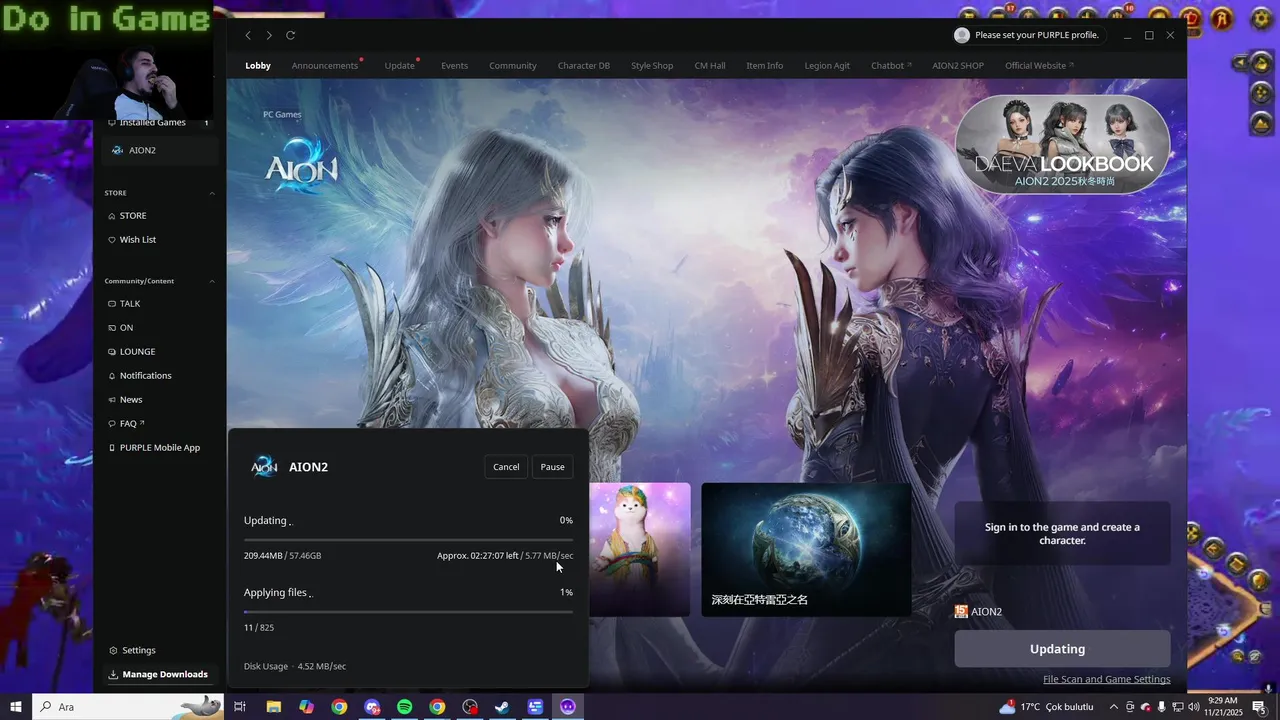Image resolution: width=1280 pixels, height=720 pixels.
Task: Collapse the STORE section chevron
Action: point(212,193)
